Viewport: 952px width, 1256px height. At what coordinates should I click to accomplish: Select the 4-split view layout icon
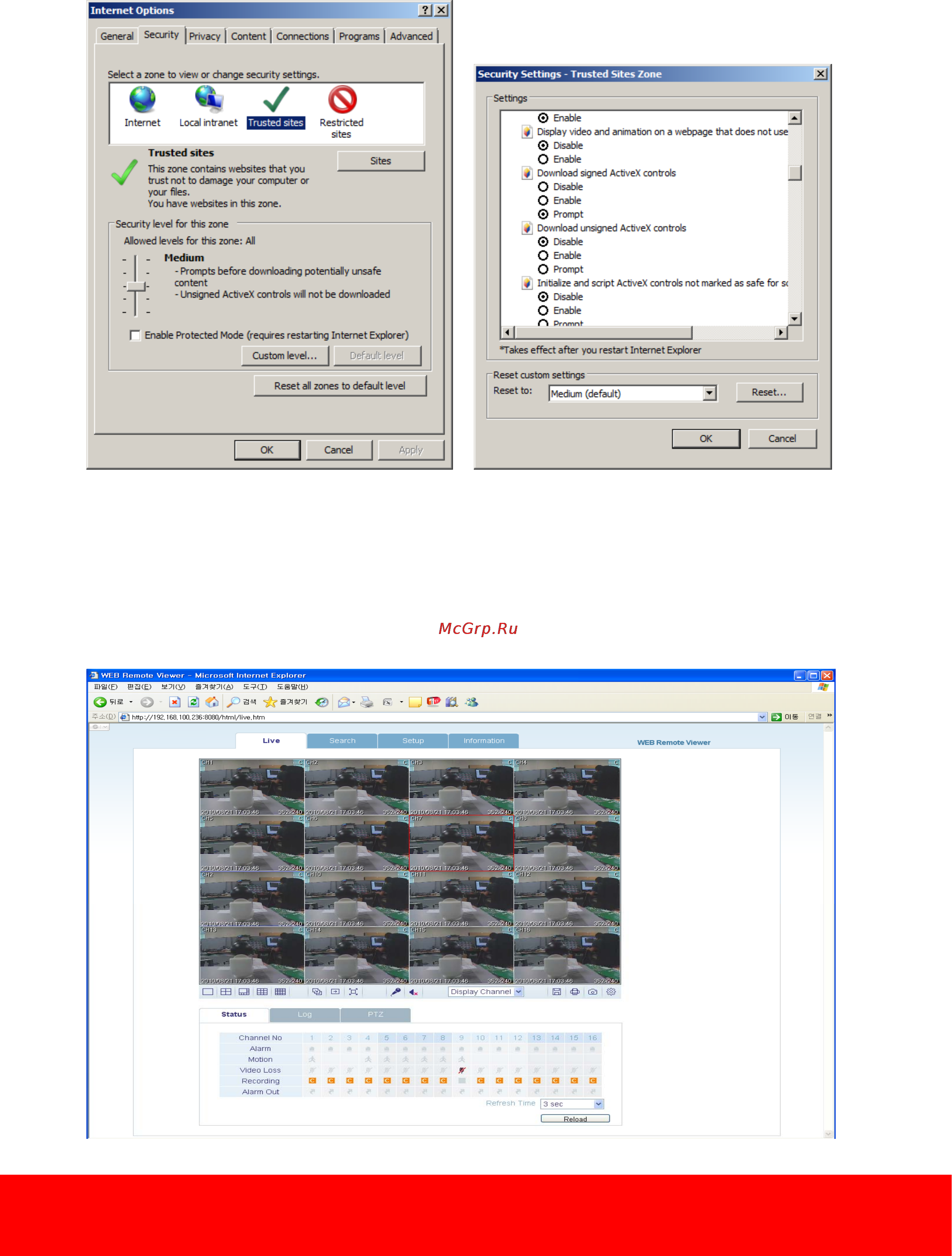coord(226,992)
